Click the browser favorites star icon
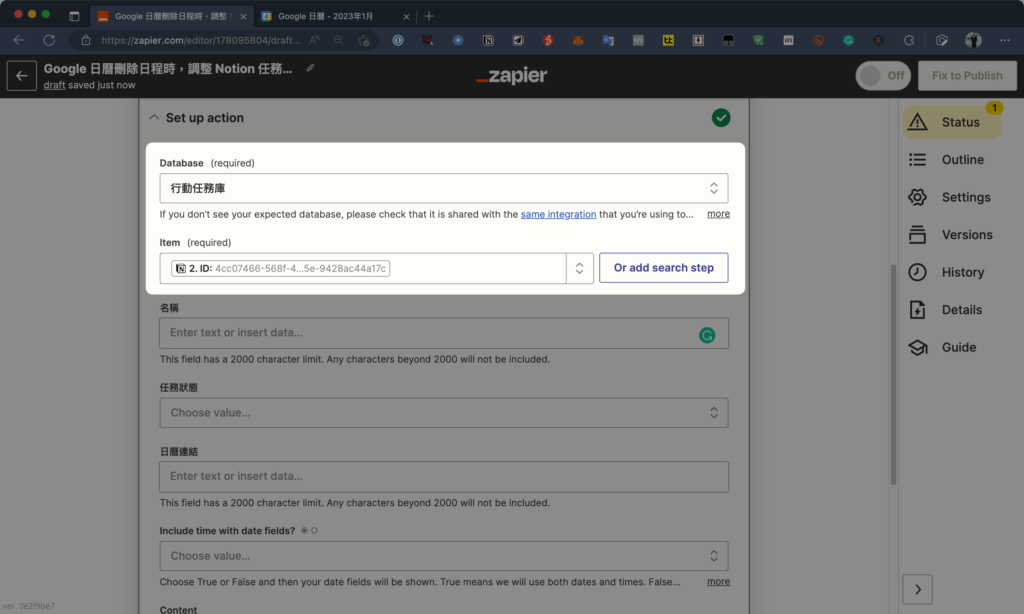The width and height of the screenshot is (1024, 614). pyautogui.click(x=364, y=40)
